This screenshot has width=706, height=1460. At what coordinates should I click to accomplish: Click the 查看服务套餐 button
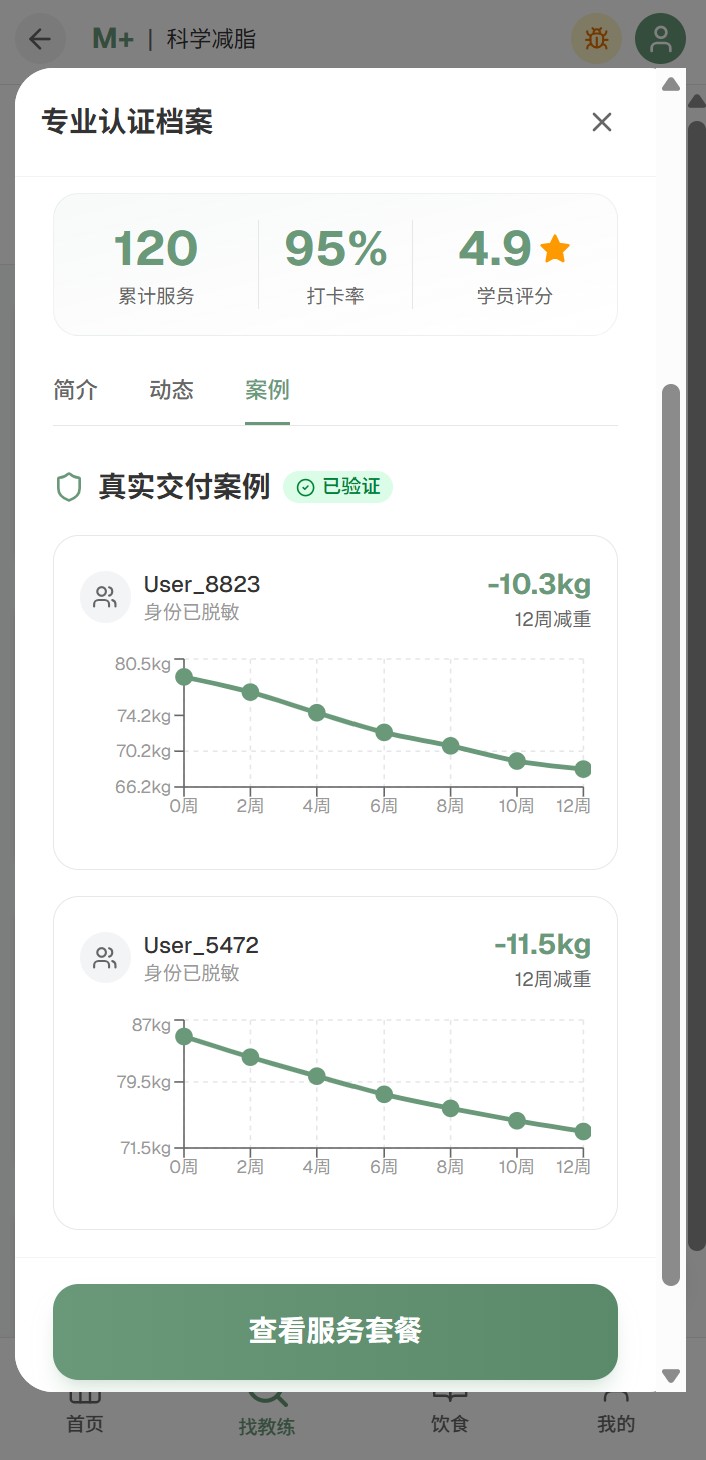pos(335,1331)
